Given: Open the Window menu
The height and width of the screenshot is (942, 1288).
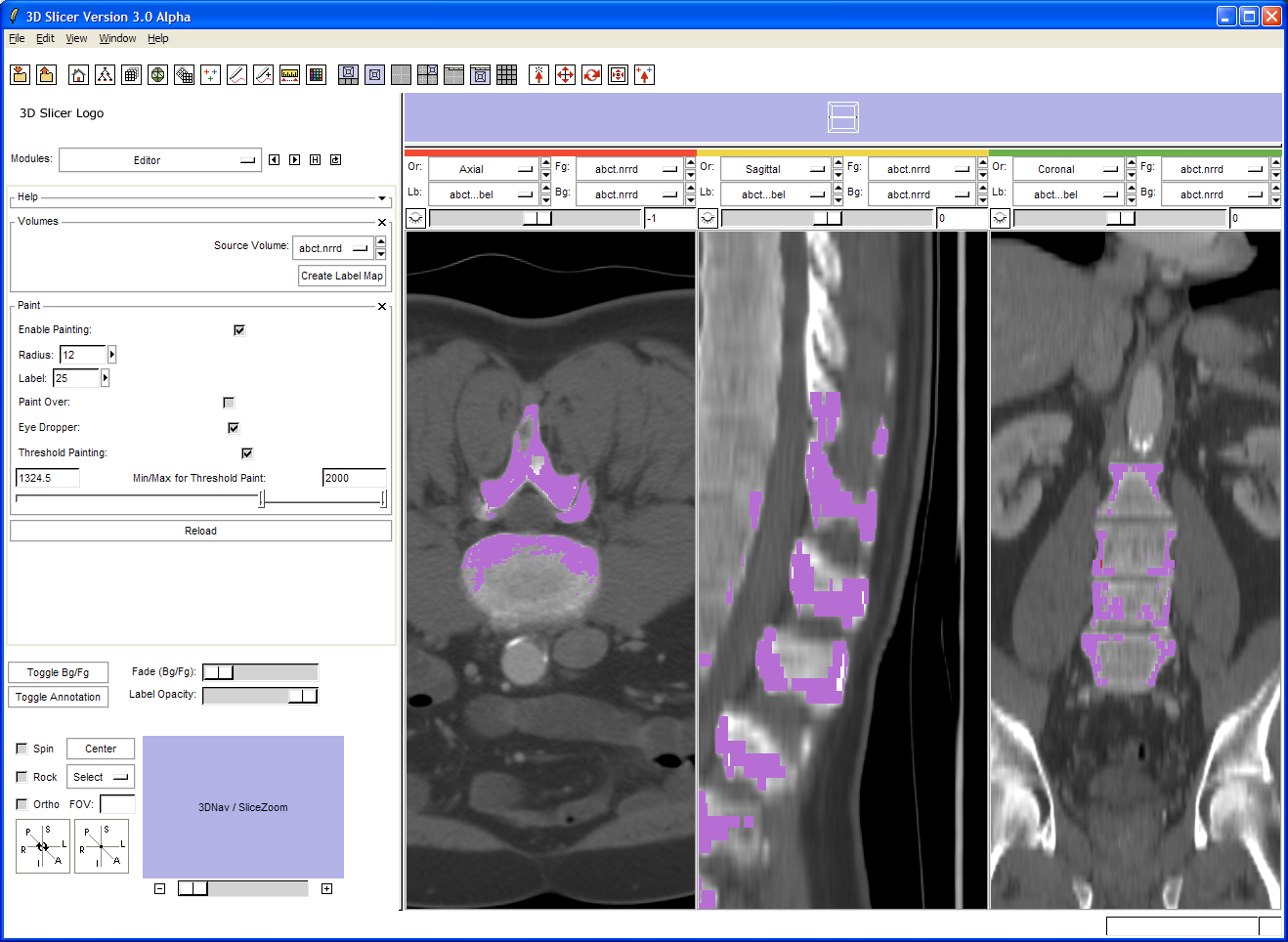Looking at the screenshot, I should pyautogui.click(x=117, y=38).
